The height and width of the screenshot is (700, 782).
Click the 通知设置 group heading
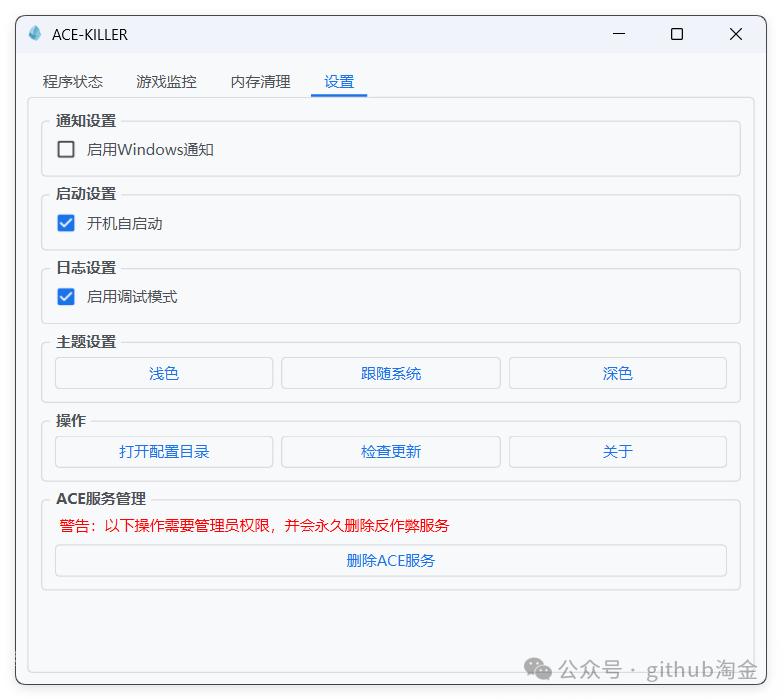coord(86,121)
